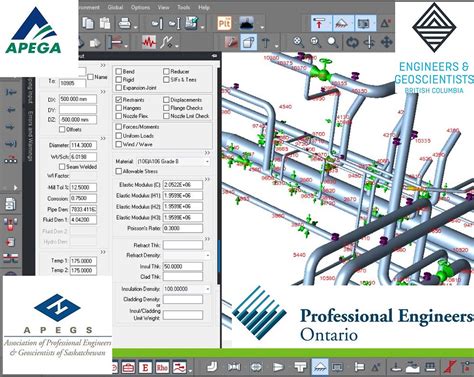474x377 pixels.
Task: Enable the Wind / Wave checkbox
Action: [118, 144]
